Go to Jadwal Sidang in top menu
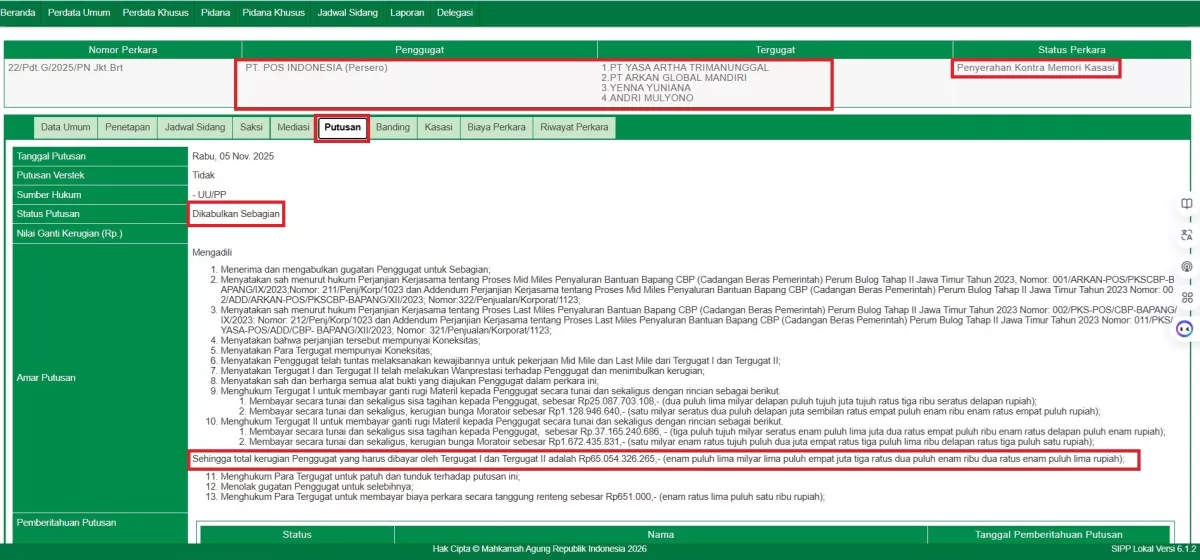Image resolution: width=1200 pixels, height=560 pixels. click(346, 13)
